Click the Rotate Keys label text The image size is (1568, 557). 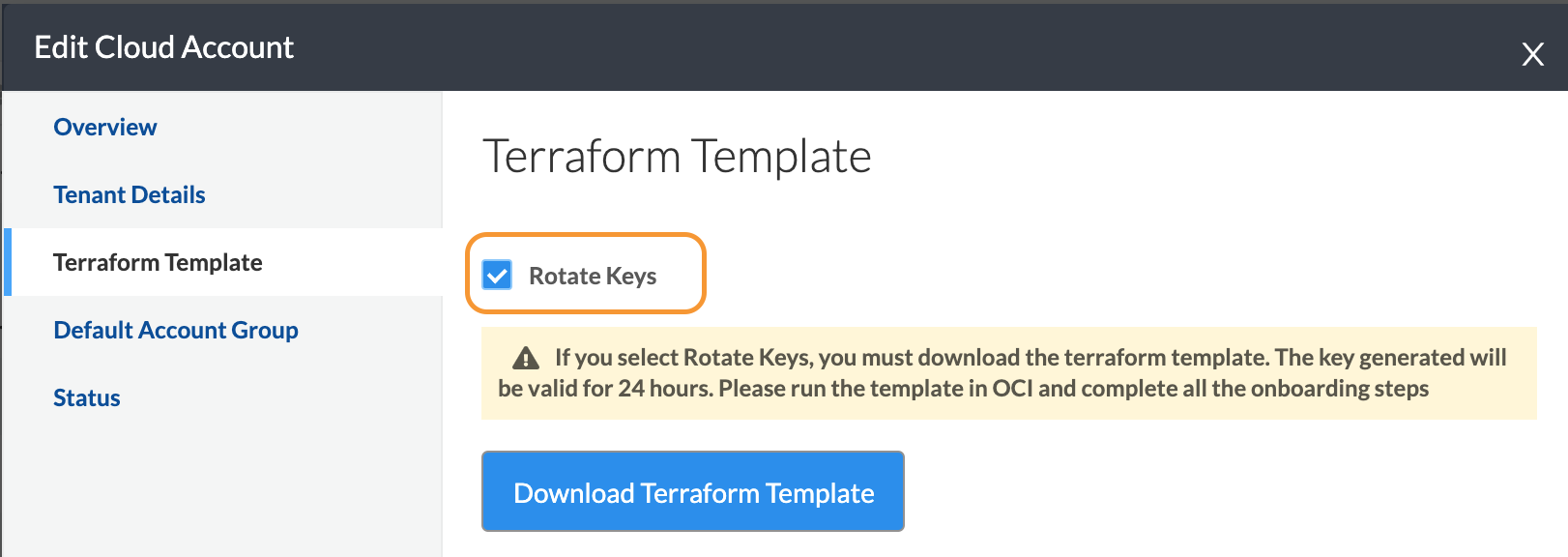592,276
